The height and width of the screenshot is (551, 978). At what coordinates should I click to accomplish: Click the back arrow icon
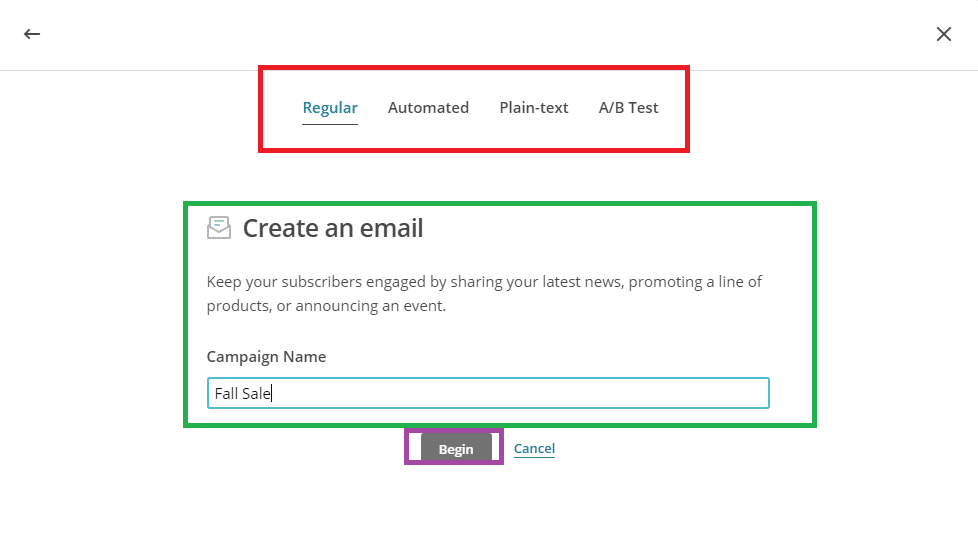coord(32,34)
